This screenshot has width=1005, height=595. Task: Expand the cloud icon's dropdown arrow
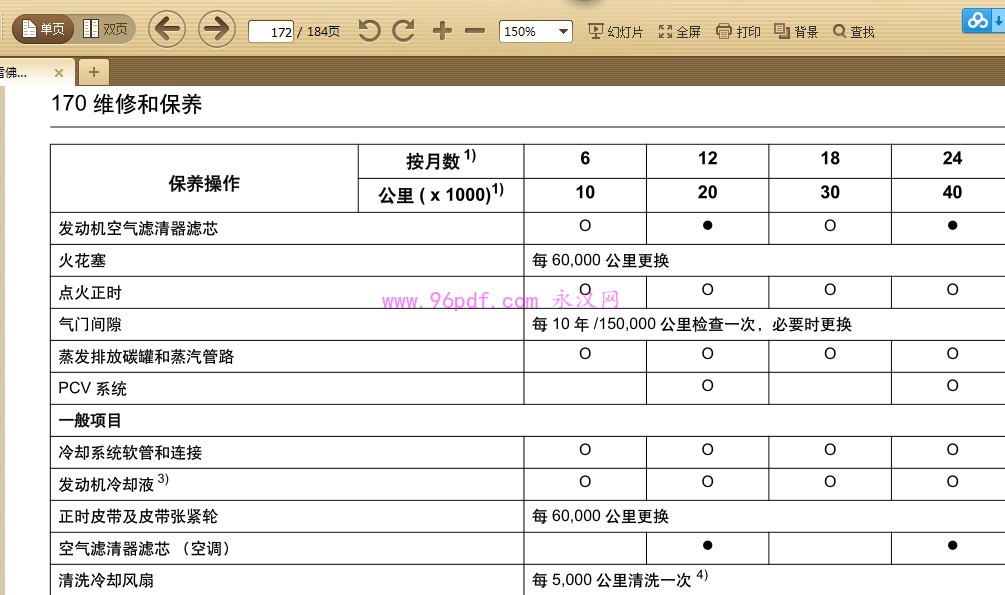(997, 20)
